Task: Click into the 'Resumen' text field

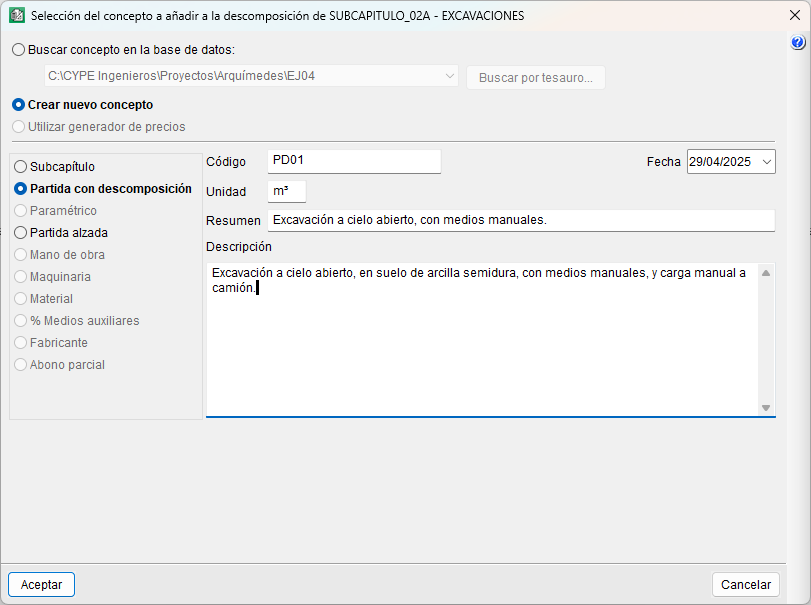Action: click(521, 220)
